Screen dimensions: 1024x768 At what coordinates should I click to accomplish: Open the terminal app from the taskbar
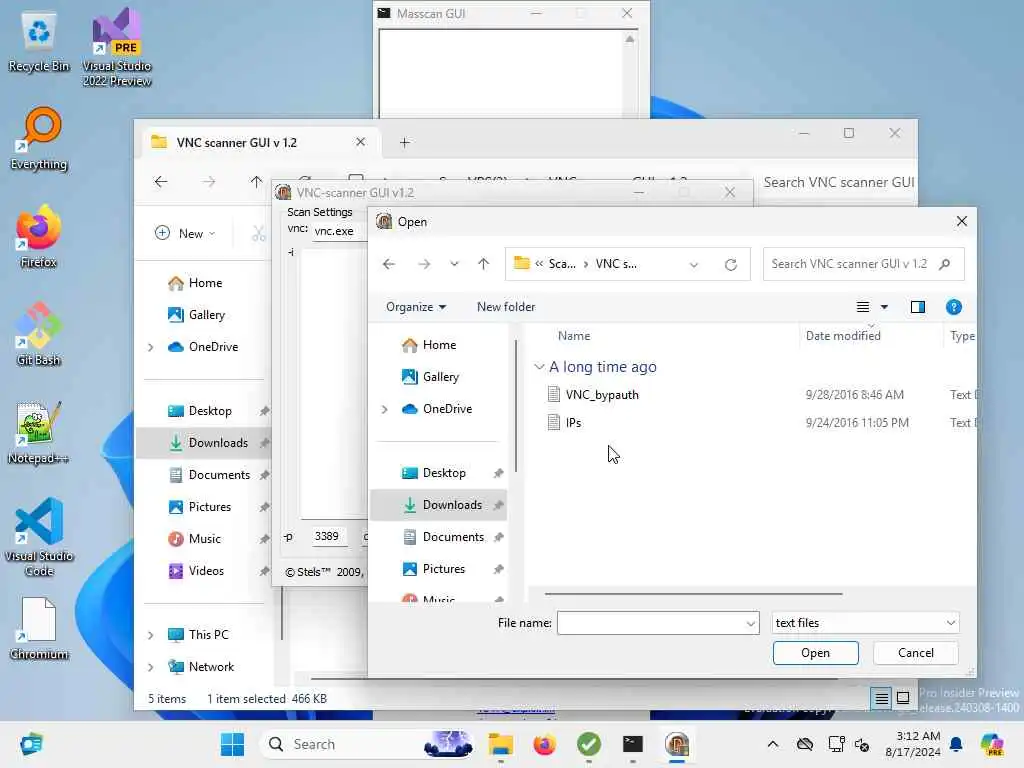[x=632, y=744]
